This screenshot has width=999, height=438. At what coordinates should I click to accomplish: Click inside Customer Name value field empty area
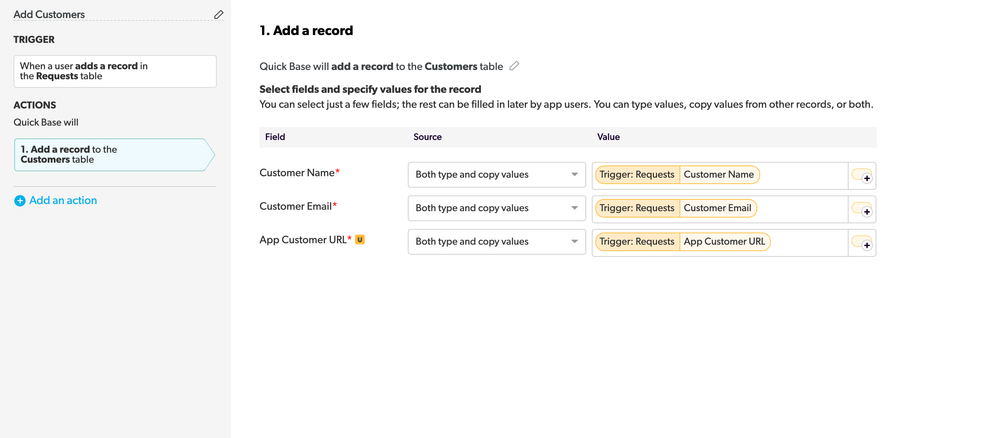(803, 175)
